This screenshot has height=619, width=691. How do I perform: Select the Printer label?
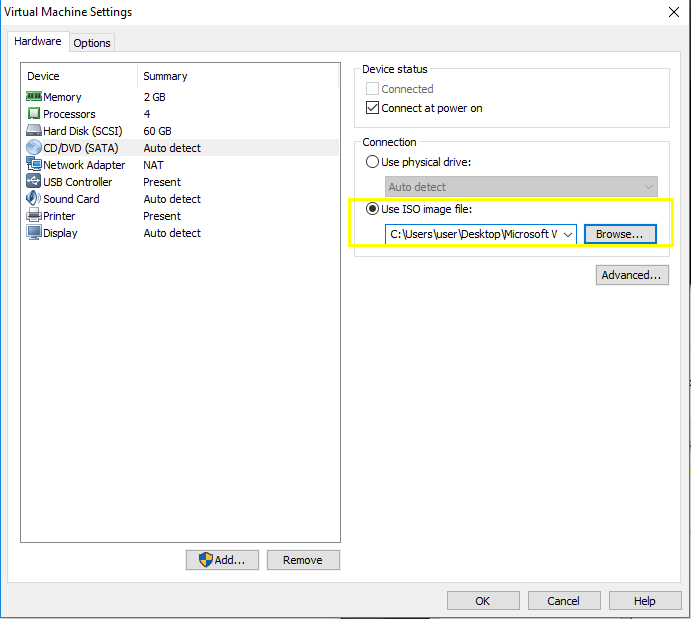tap(59, 216)
